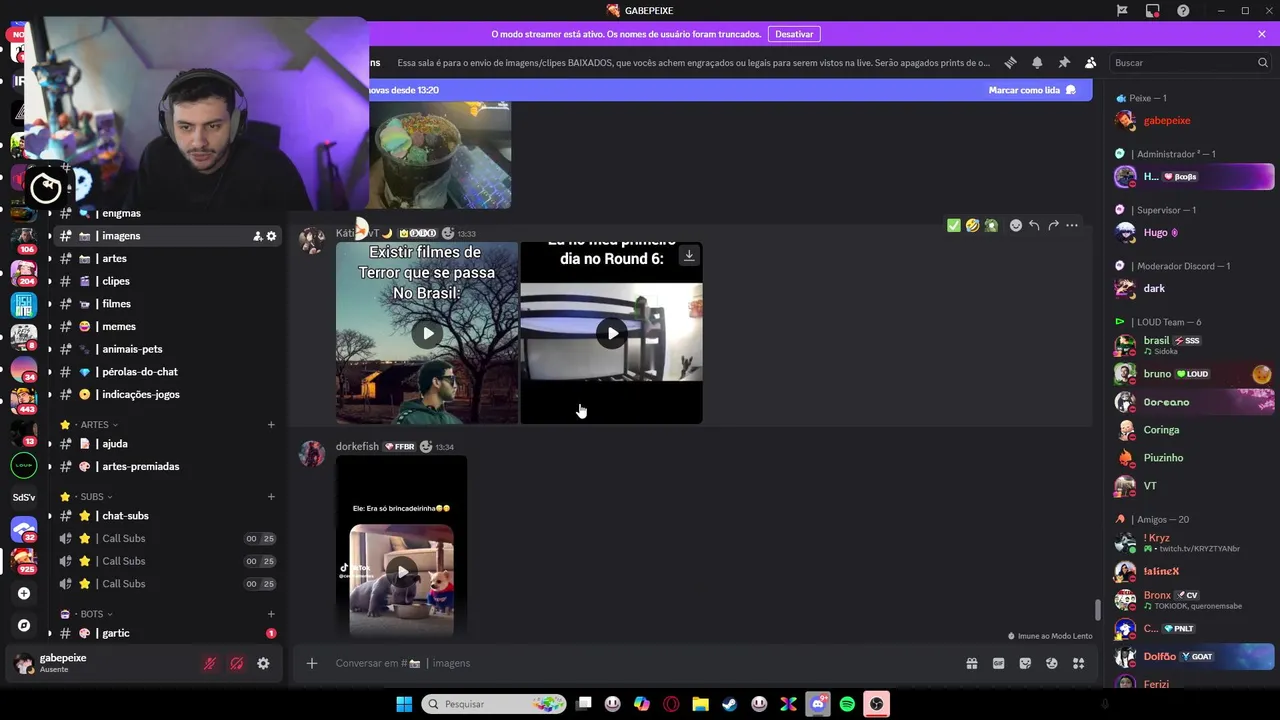Image resolution: width=1280 pixels, height=720 pixels.
Task: Open Steam from the Windows taskbar
Action: click(x=730, y=704)
